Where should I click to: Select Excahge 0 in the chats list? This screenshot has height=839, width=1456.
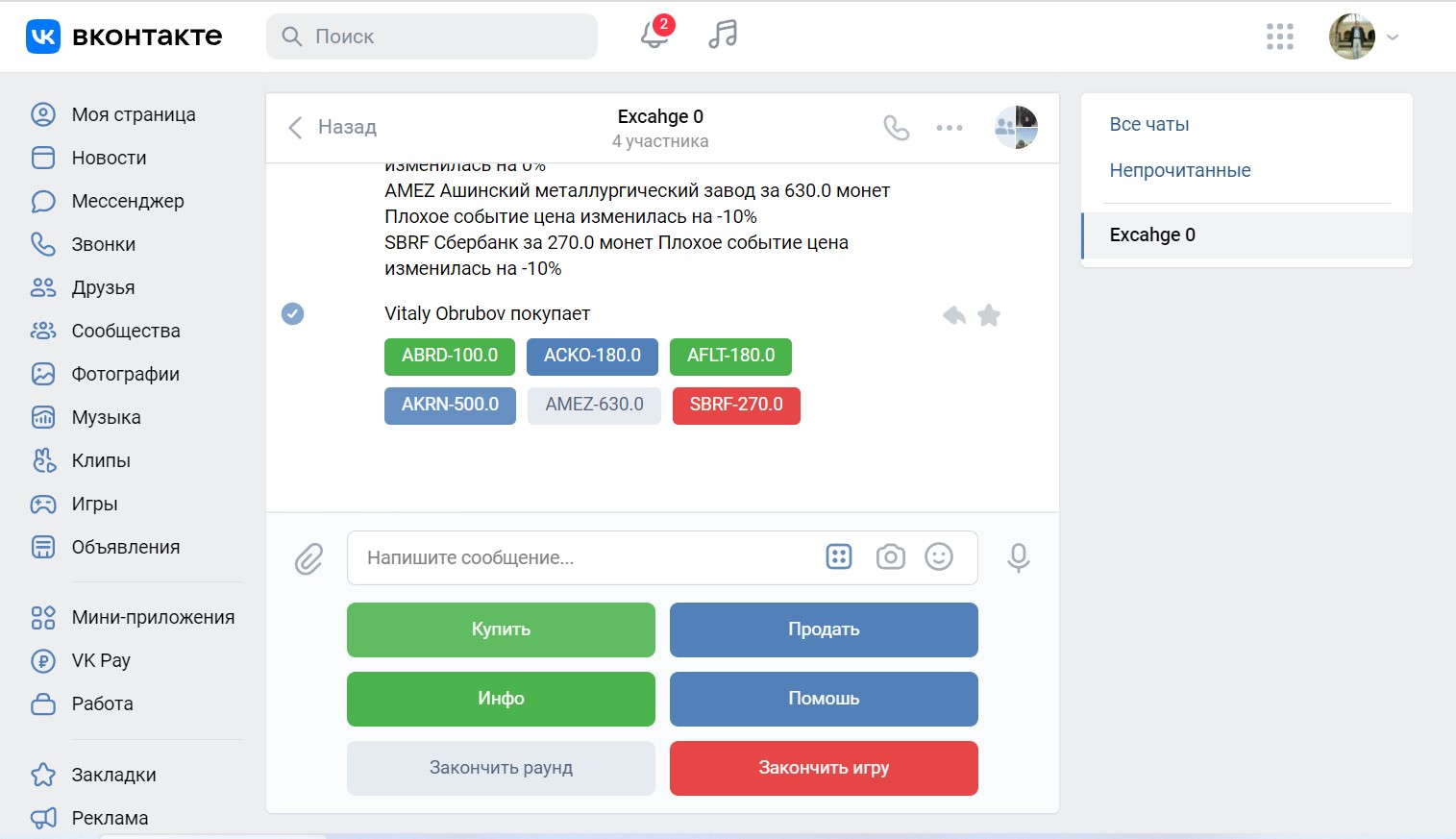pos(1246,235)
